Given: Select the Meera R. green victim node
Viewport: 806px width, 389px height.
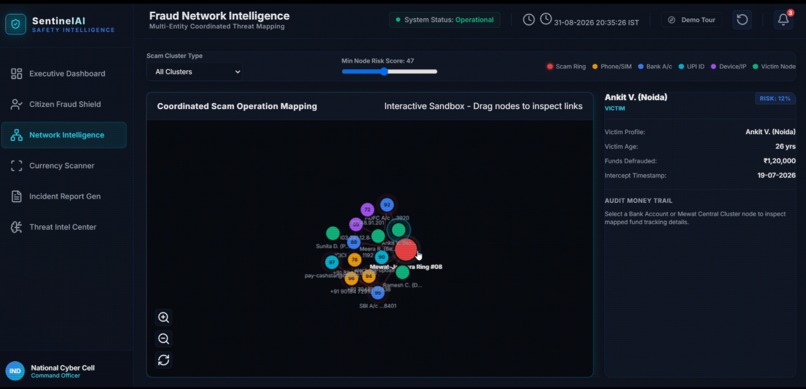Looking at the screenshot, I should pos(378,236).
